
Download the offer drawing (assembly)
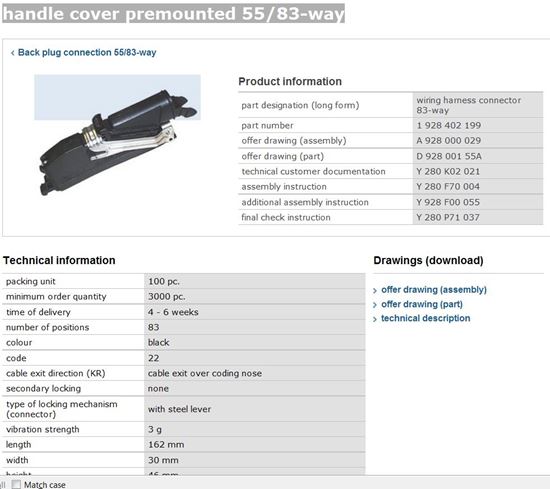(434, 290)
